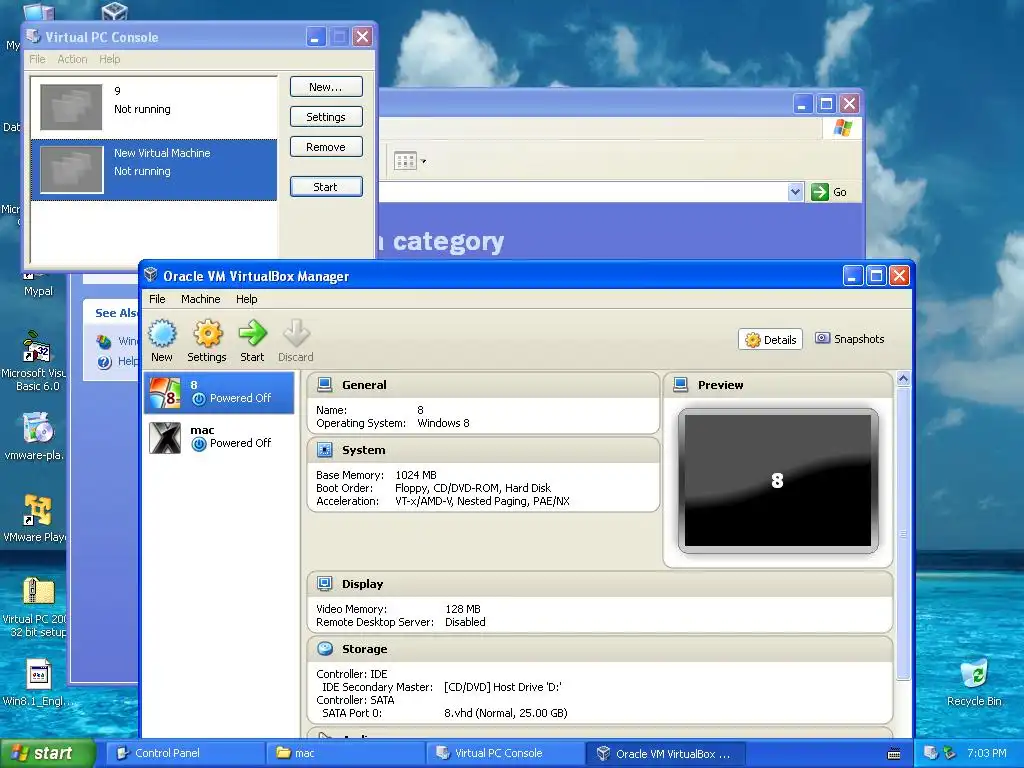Viewport: 1024px width, 768px height.
Task: Open the Mypal desktop shortcut
Action: point(38,284)
